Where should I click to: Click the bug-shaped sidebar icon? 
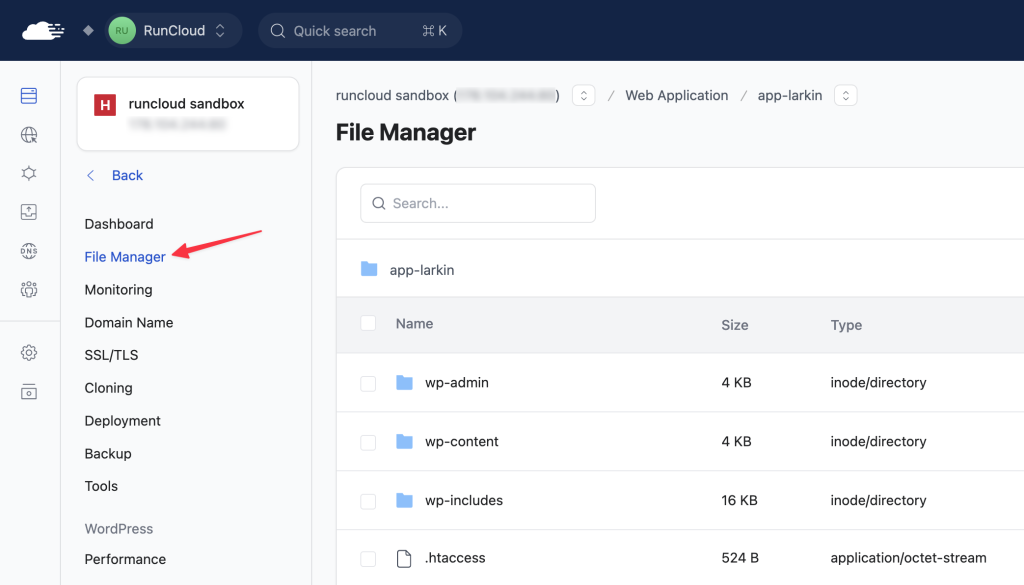(29, 173)
